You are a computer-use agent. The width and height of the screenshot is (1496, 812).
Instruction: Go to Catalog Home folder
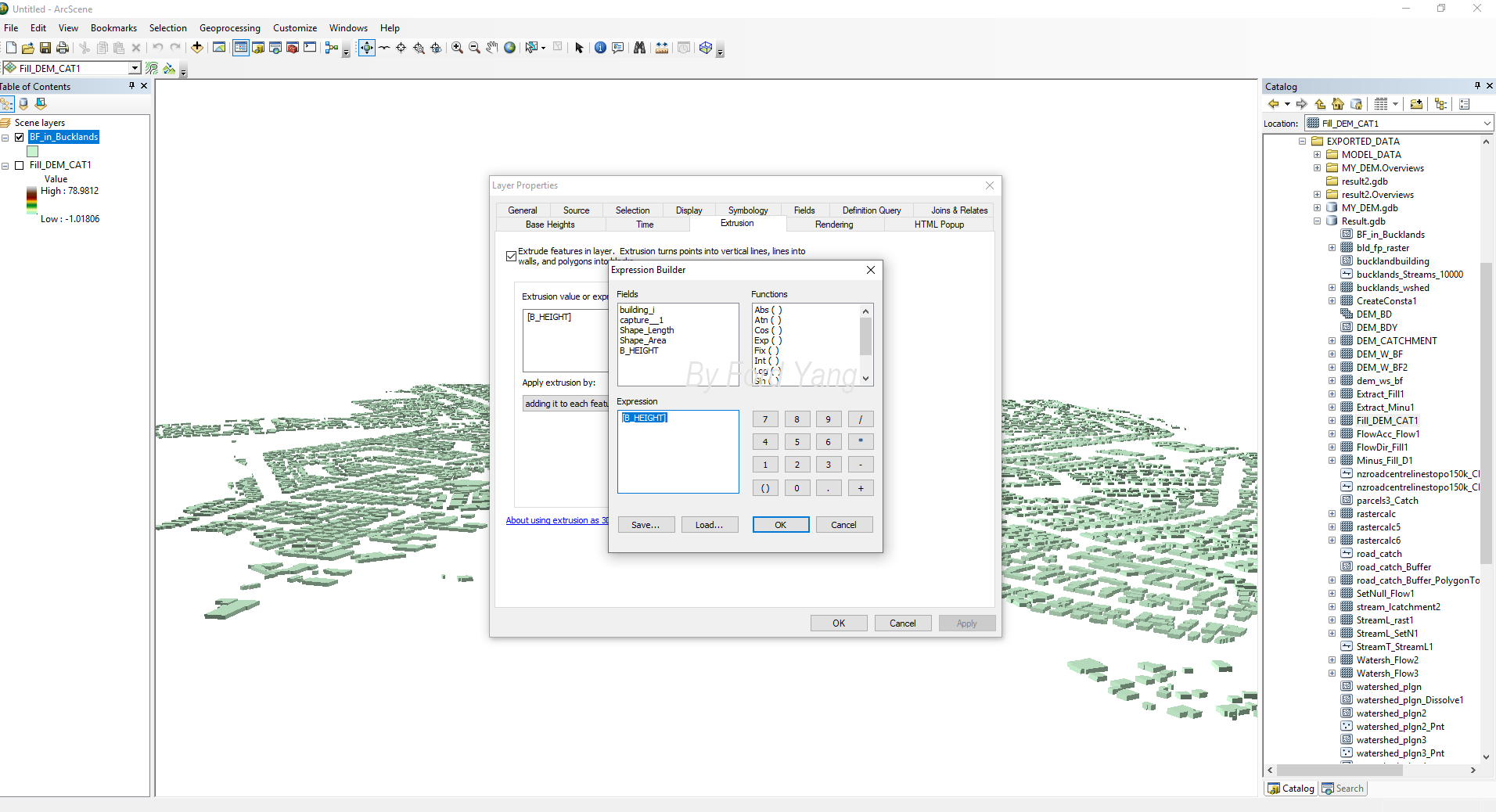[1338, 104]
